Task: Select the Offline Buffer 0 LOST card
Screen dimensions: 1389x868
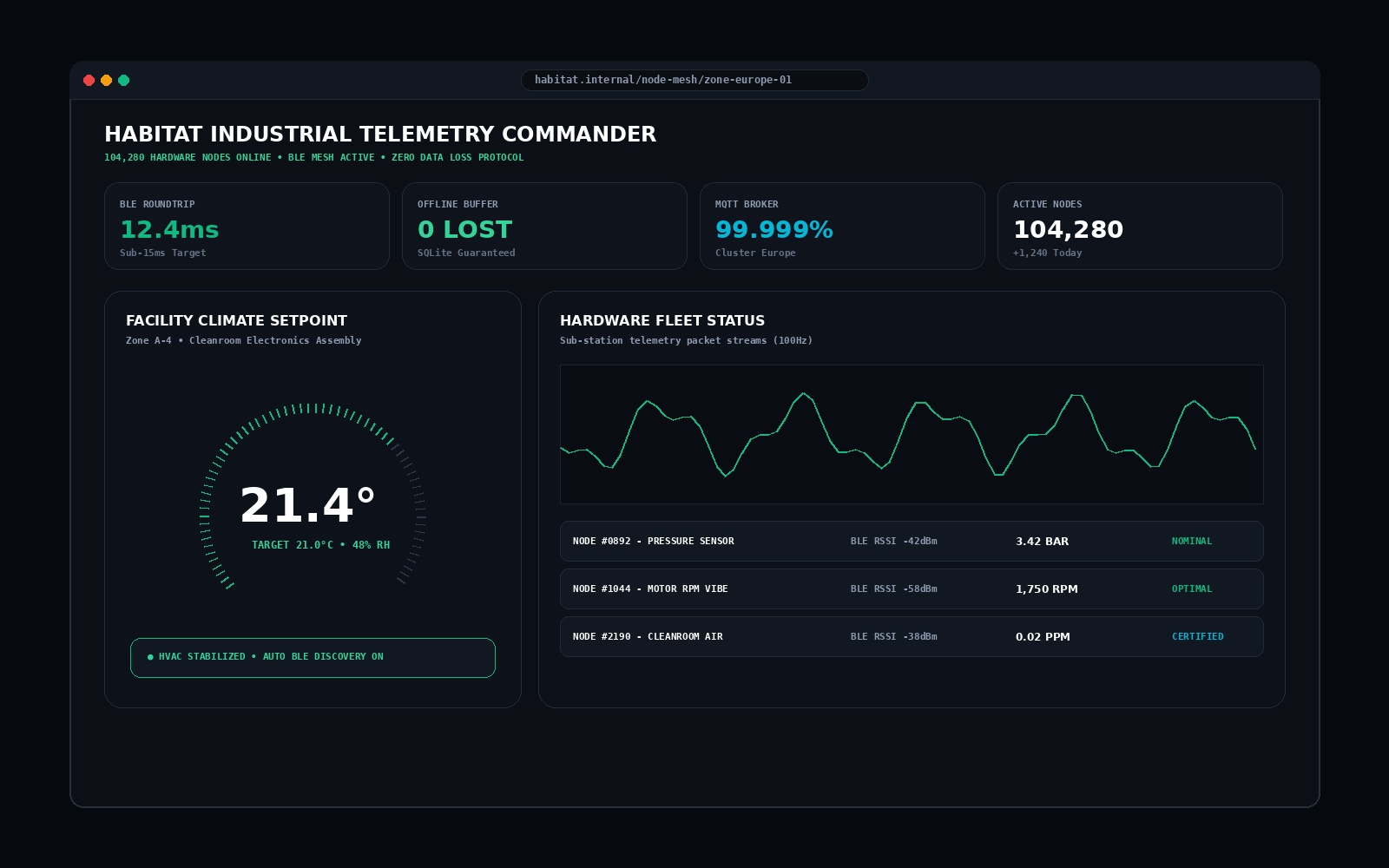Action: pyautogui.click(x=544, y=227)
